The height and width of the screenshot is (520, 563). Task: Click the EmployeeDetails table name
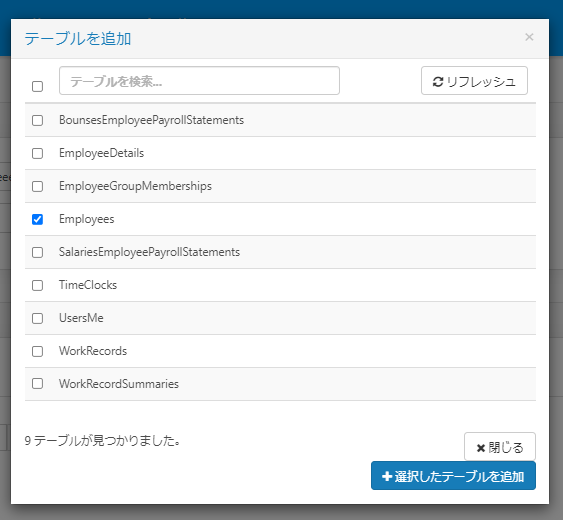(102, 153)
